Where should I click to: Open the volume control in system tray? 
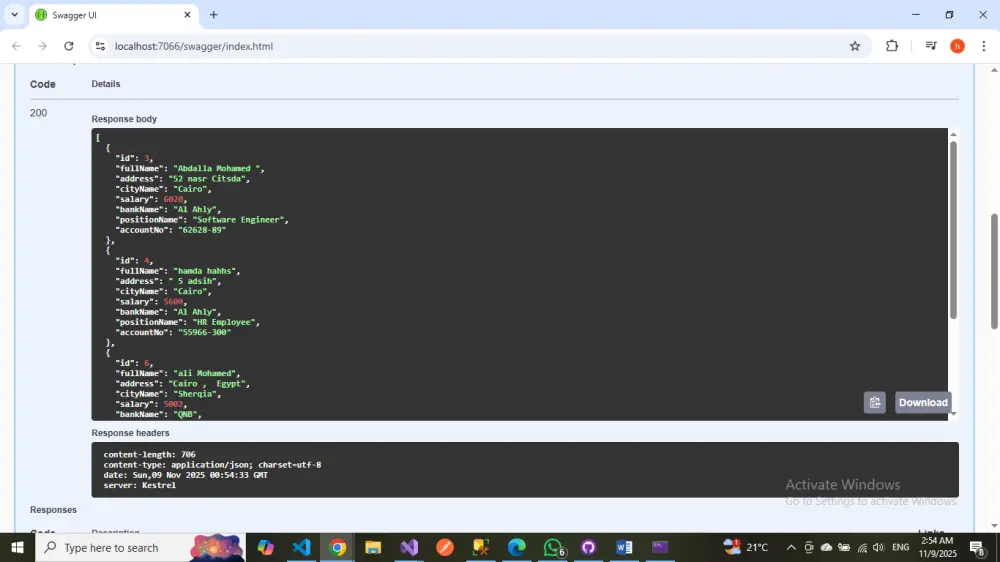point(878,547)
